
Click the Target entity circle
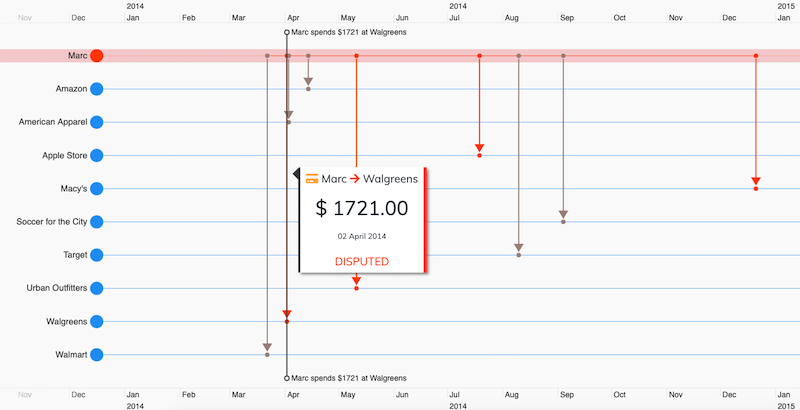tap(96, 255)
